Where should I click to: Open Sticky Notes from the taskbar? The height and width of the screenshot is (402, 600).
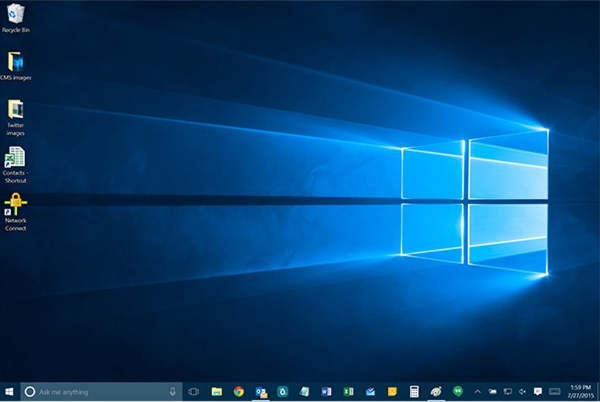pyautogui.click(x=392, y=392)
